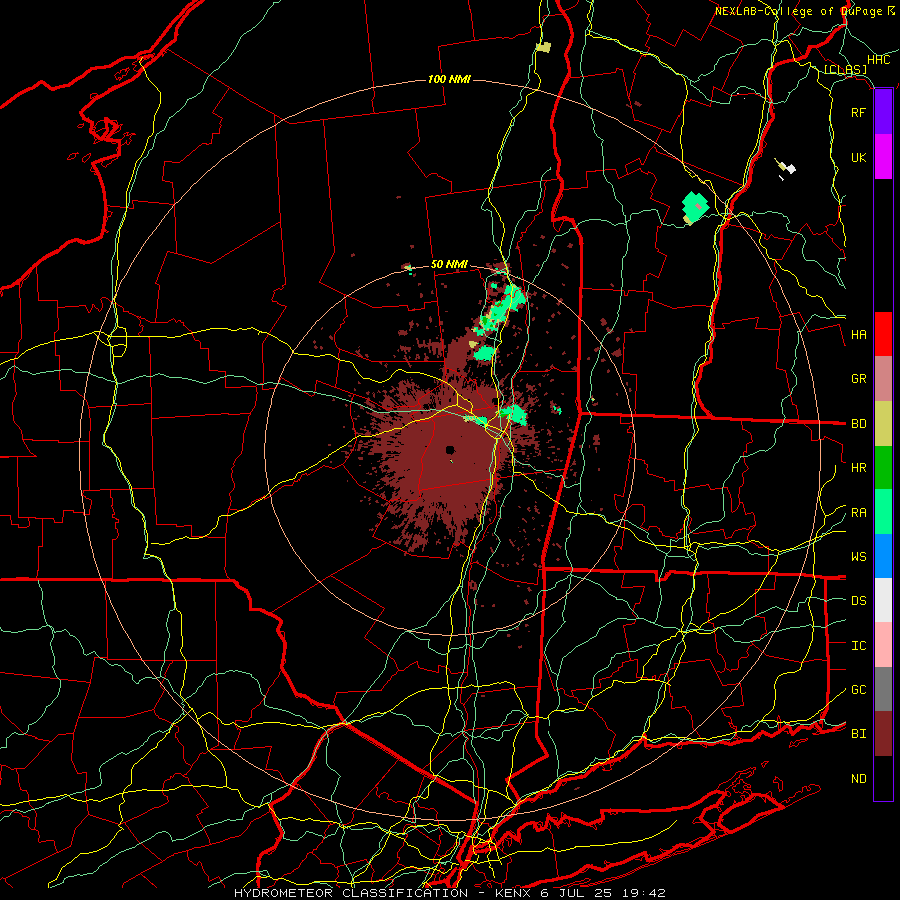
Task: Click the BI dark red legend swatch
Action: (883, 734)
